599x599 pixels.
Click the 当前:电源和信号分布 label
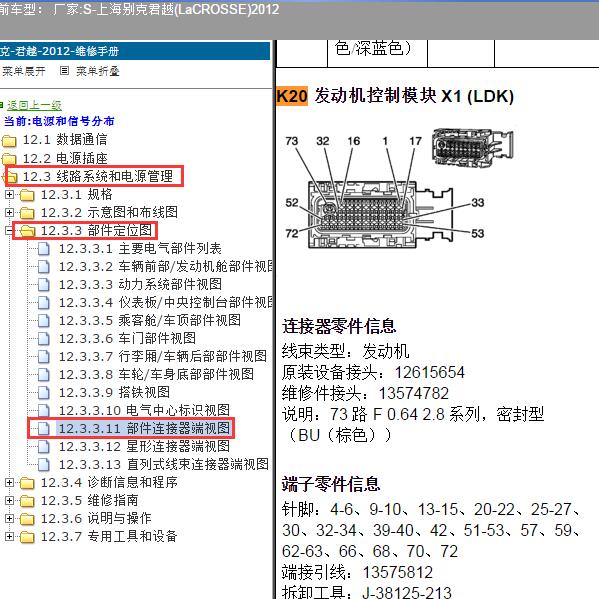point(59,121)
